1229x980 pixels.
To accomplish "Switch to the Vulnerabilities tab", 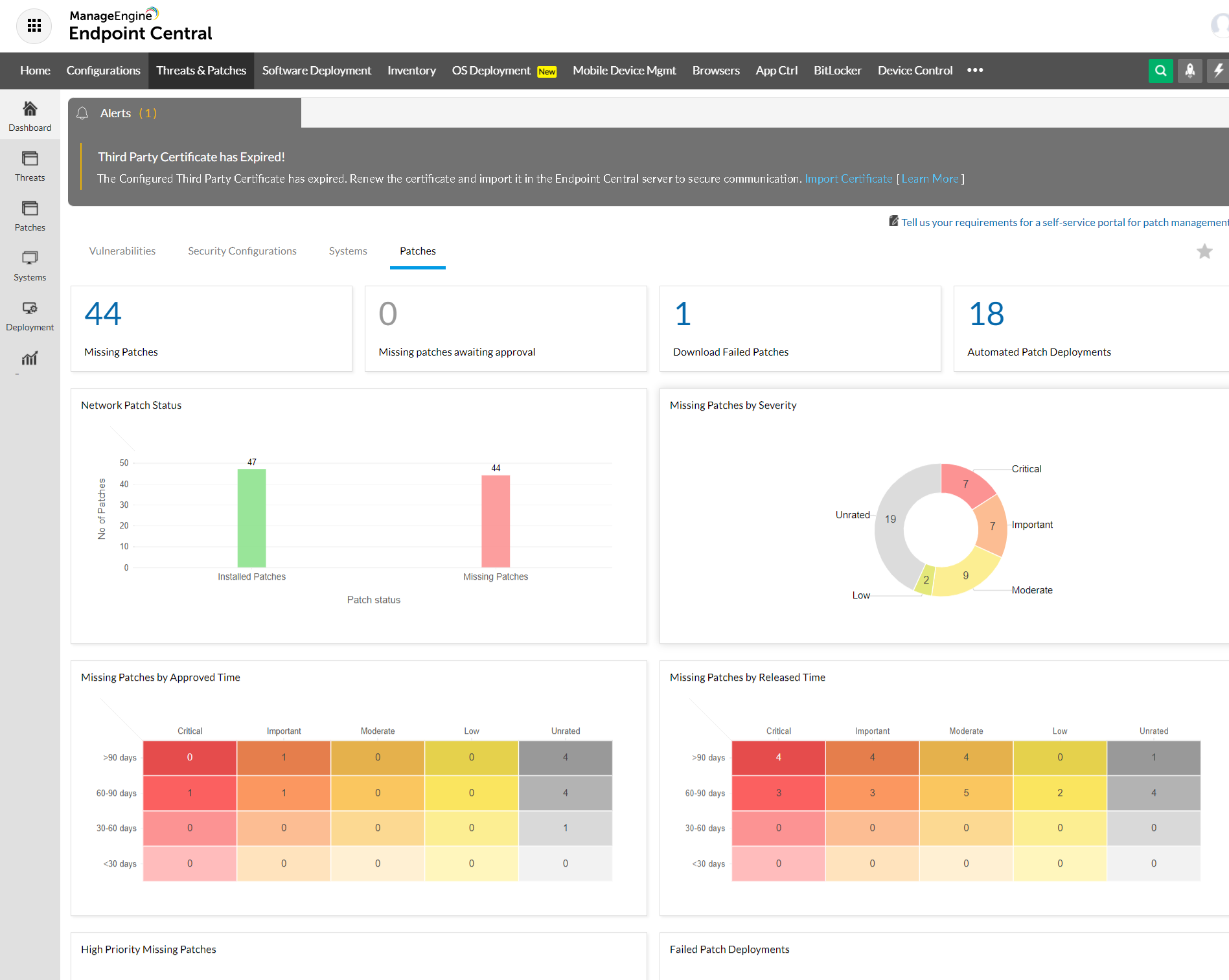I will tap(122, 251).
